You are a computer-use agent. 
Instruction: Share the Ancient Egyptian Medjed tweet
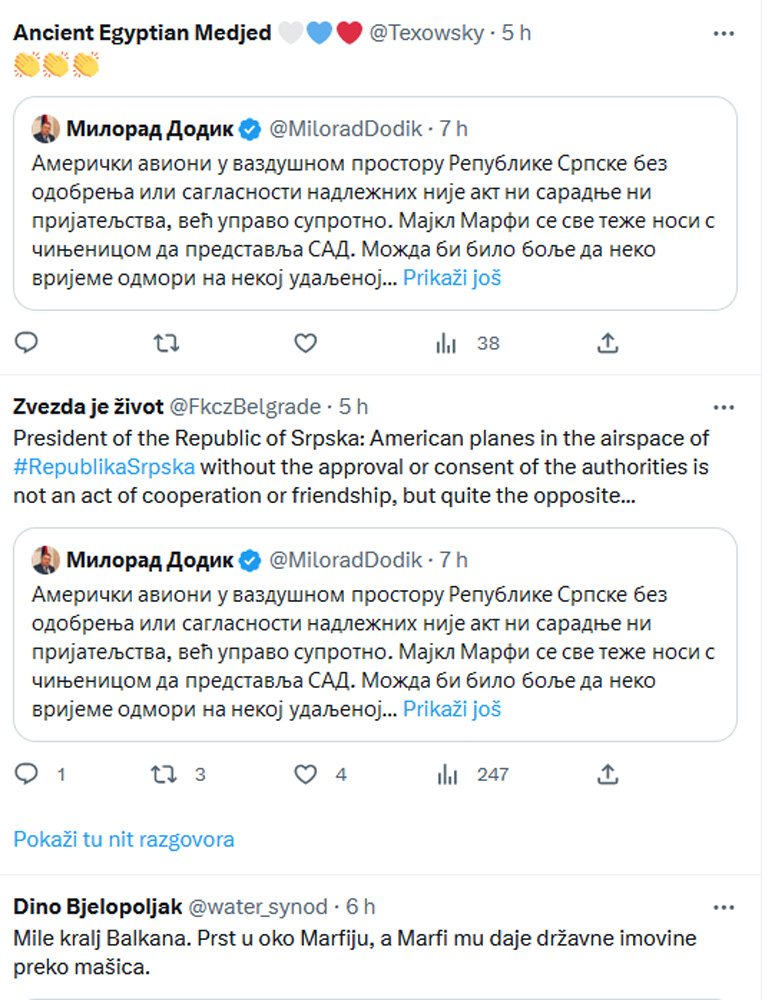click(x=608, y=343)
